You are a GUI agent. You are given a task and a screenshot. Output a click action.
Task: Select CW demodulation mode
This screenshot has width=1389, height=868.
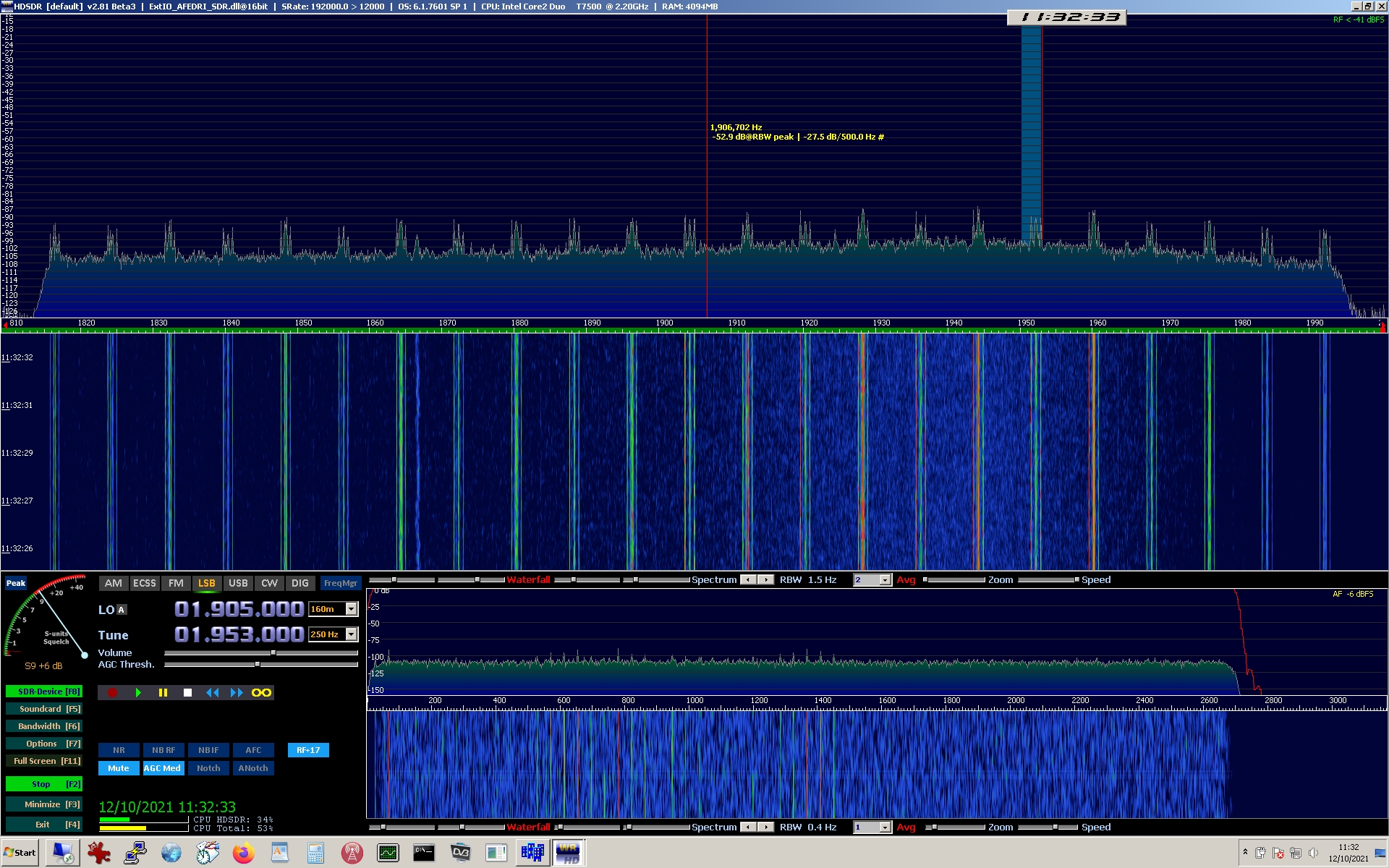(x=269, y=583)
